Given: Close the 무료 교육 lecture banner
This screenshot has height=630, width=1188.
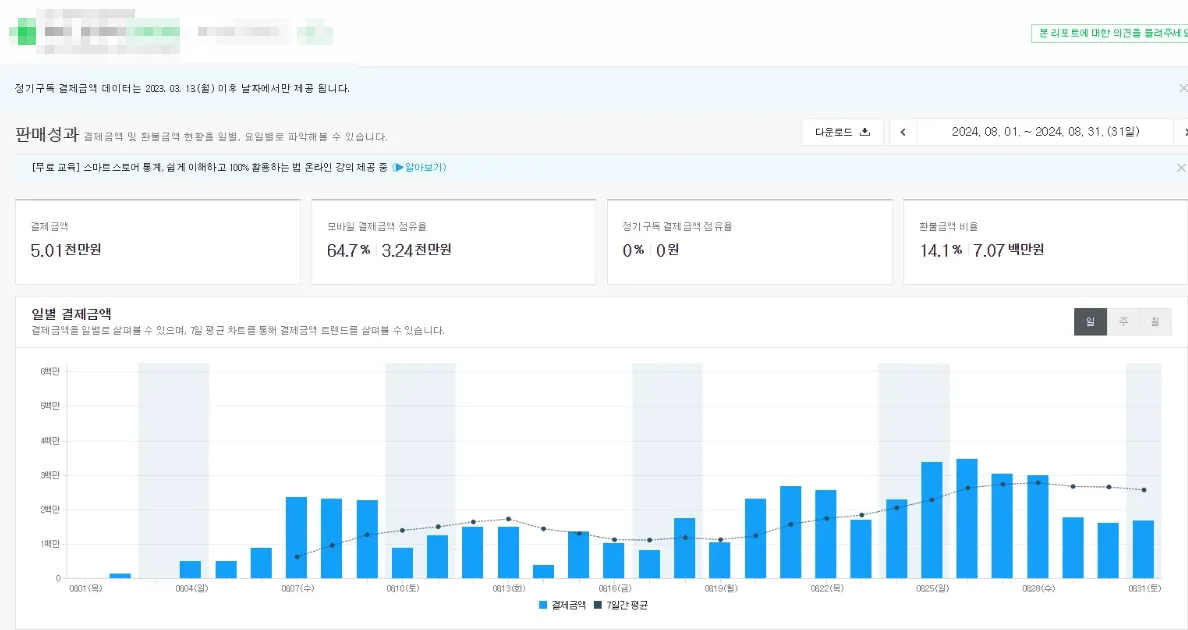Looking at the screenshot, I should click(x=1181, y=168).
